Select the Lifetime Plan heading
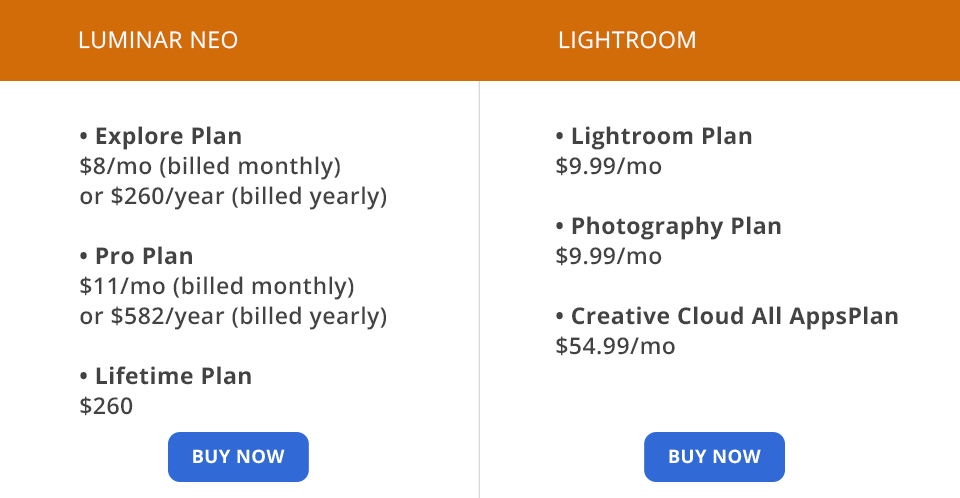The width and height of the screenshot is (960, 498). [173, 376]
